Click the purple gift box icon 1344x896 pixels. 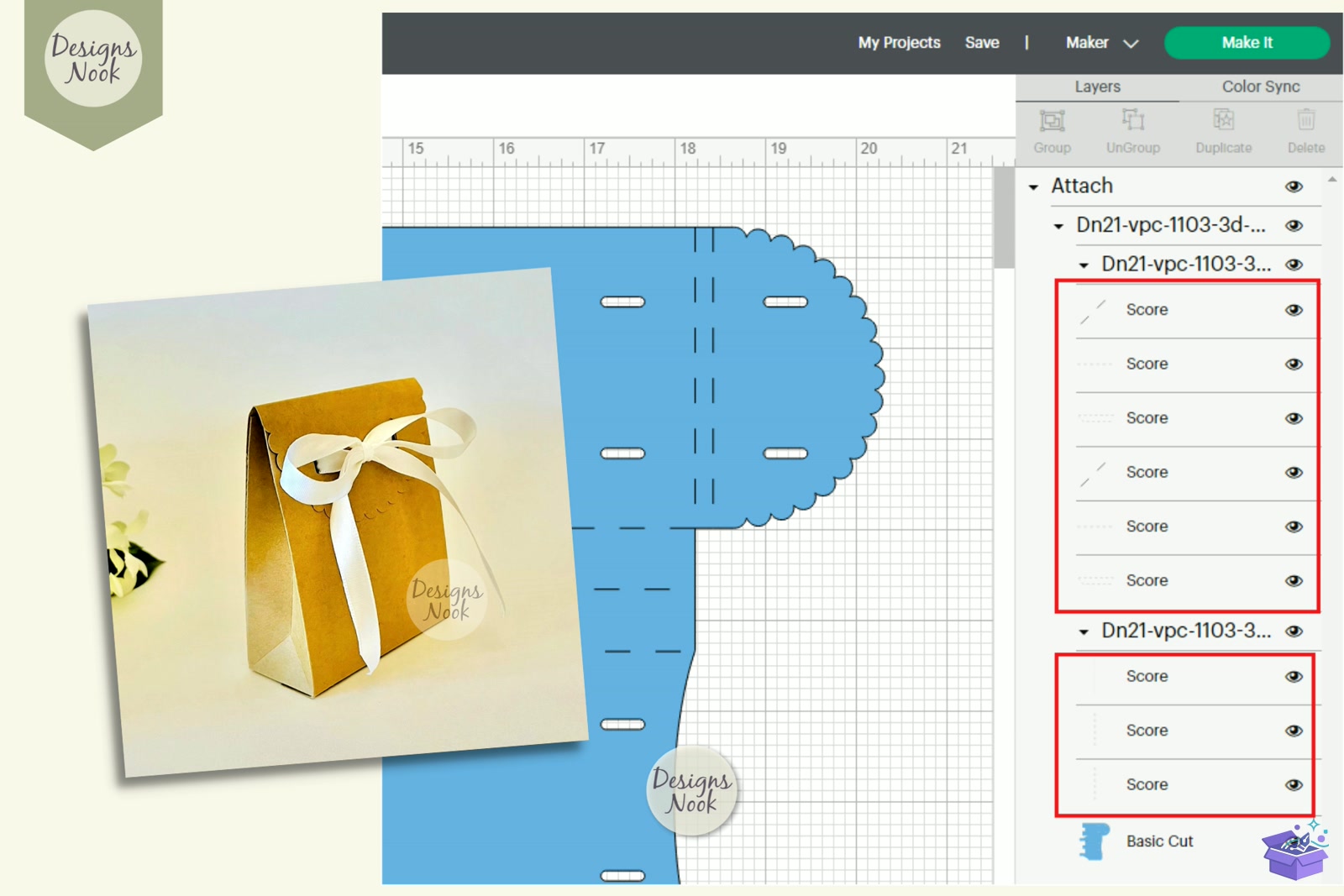pos(1296,850)
